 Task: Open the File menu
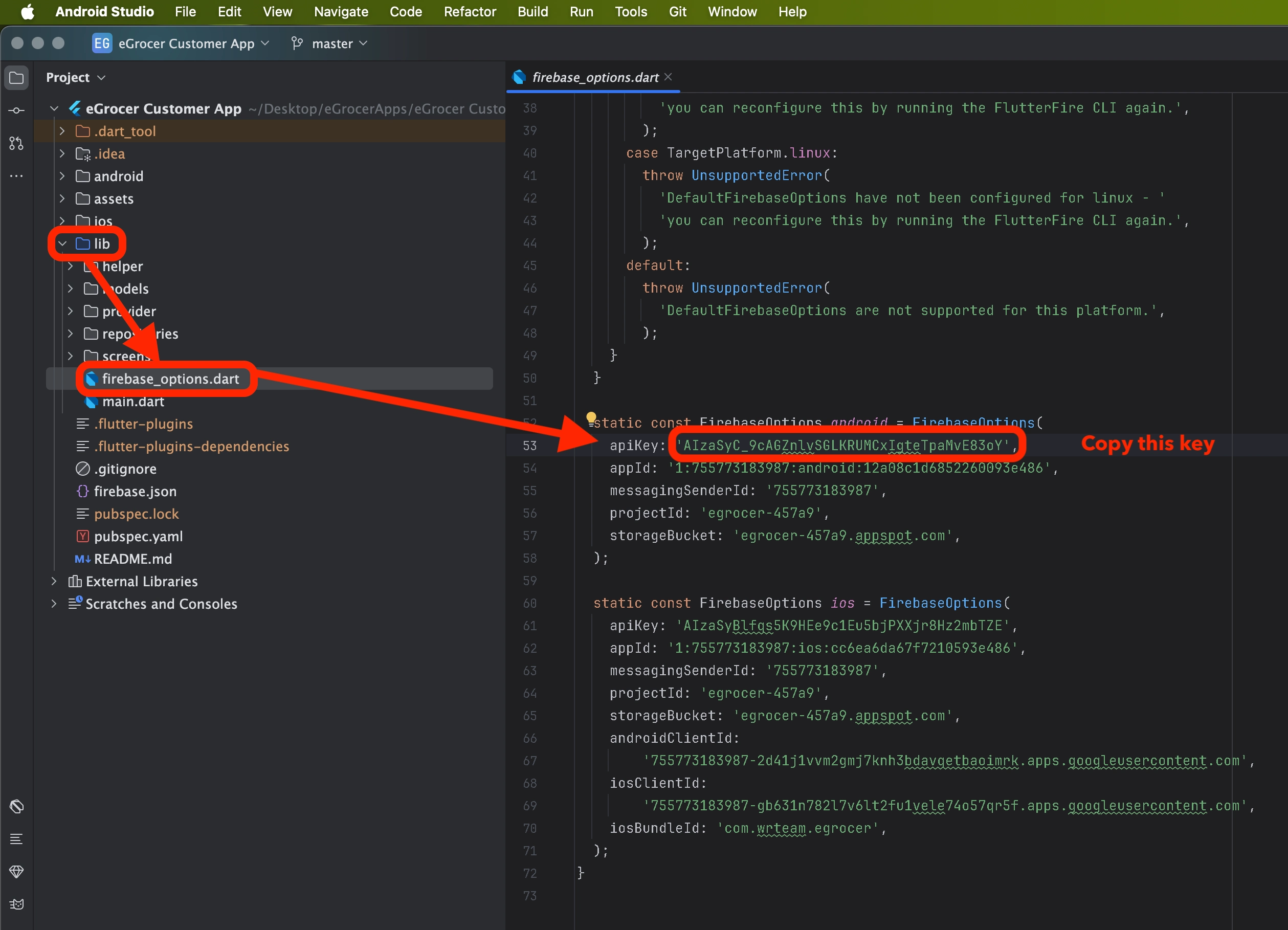click(x=185, y=12)
